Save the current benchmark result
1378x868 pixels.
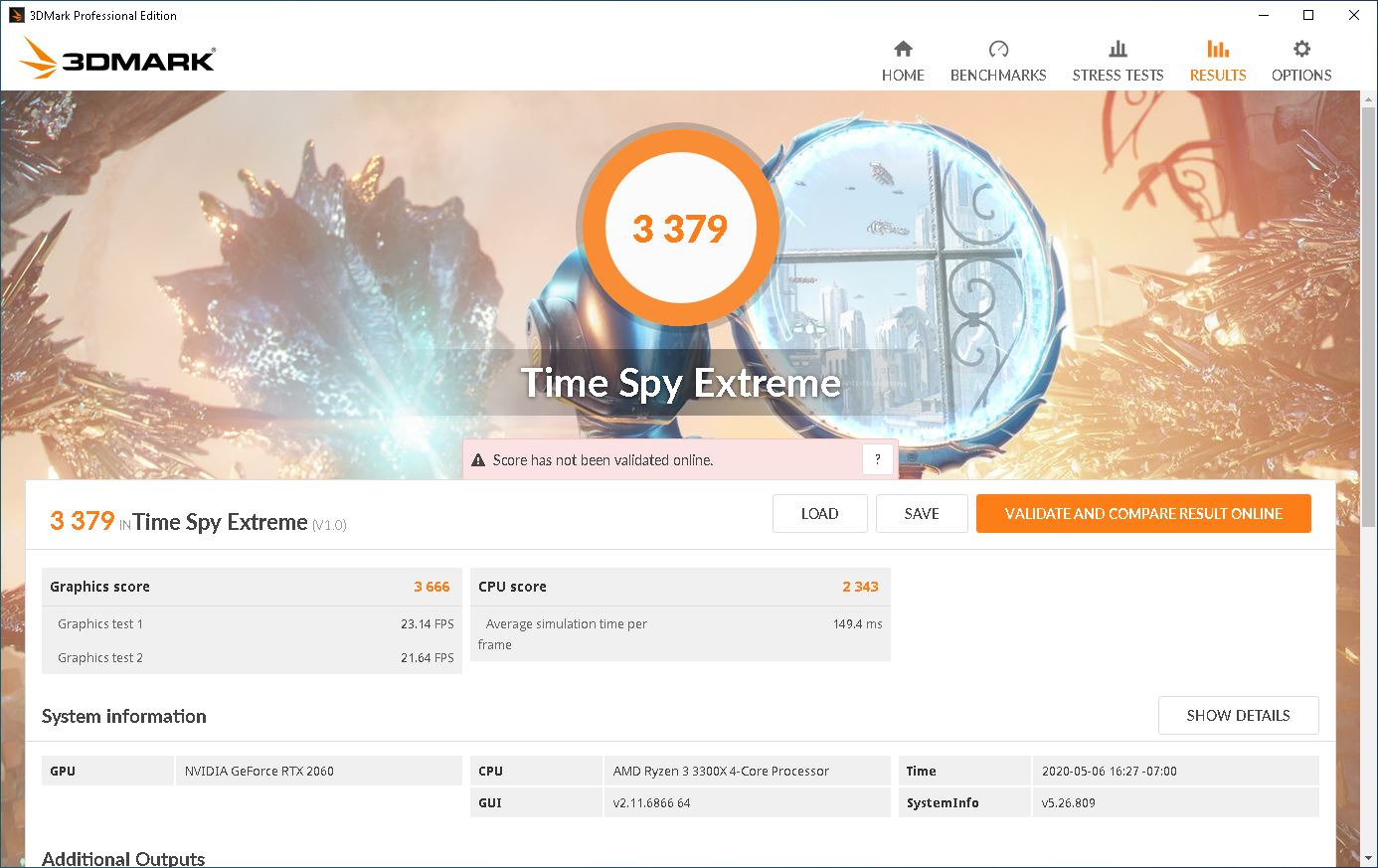[921, 513]
